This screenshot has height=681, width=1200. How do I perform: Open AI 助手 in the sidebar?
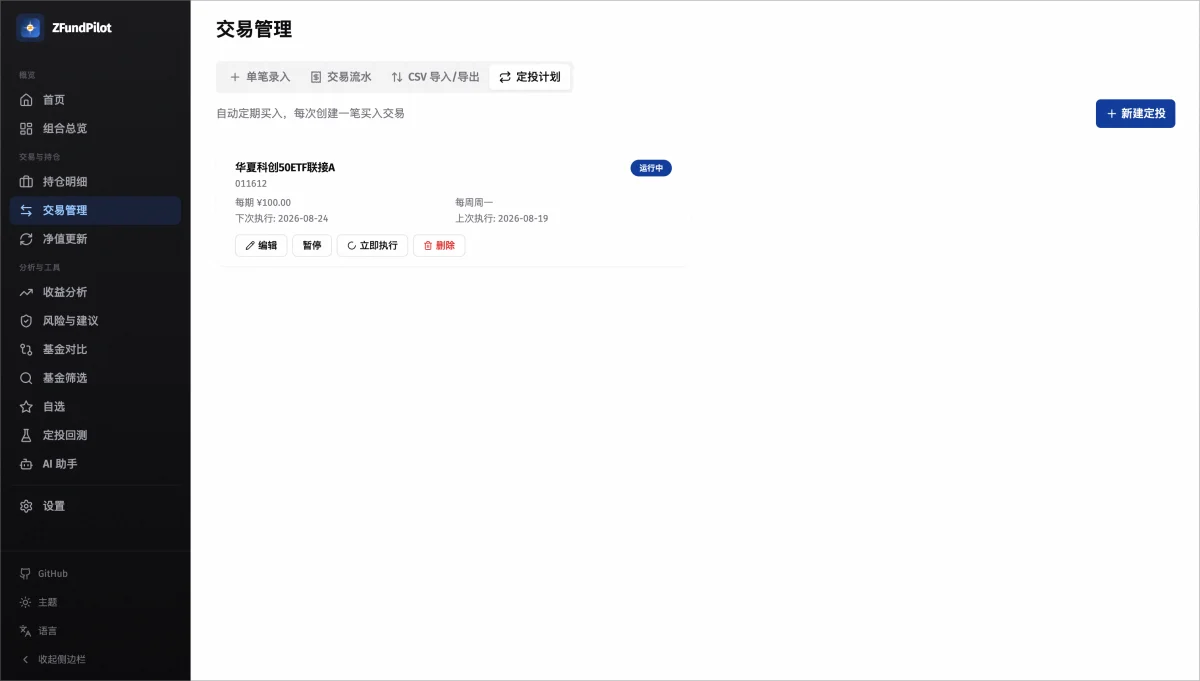95,464
